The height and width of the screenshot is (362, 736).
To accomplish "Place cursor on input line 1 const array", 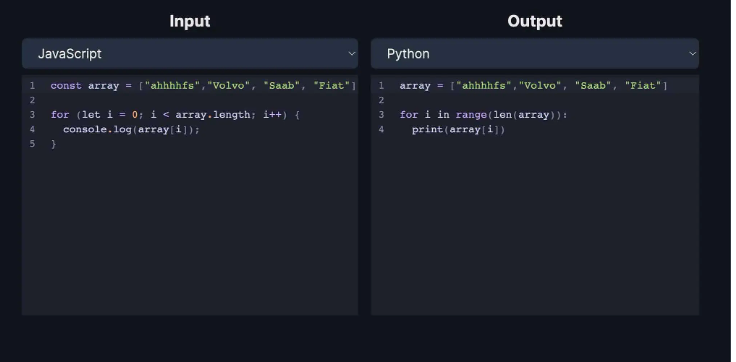I will pyautogui.click(x=203, y=85).
